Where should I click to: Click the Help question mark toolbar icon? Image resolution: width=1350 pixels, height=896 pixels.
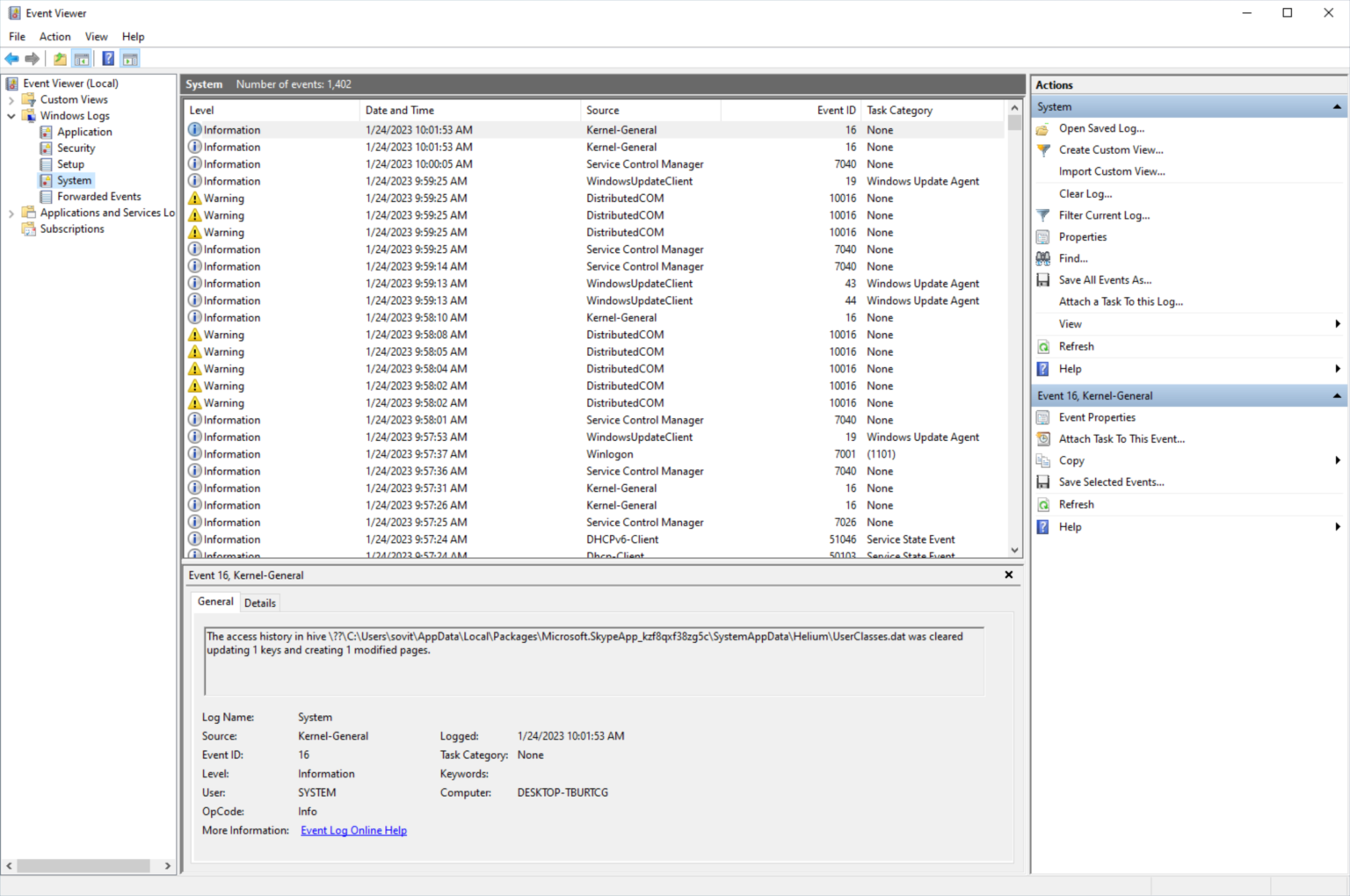(107, 58)
